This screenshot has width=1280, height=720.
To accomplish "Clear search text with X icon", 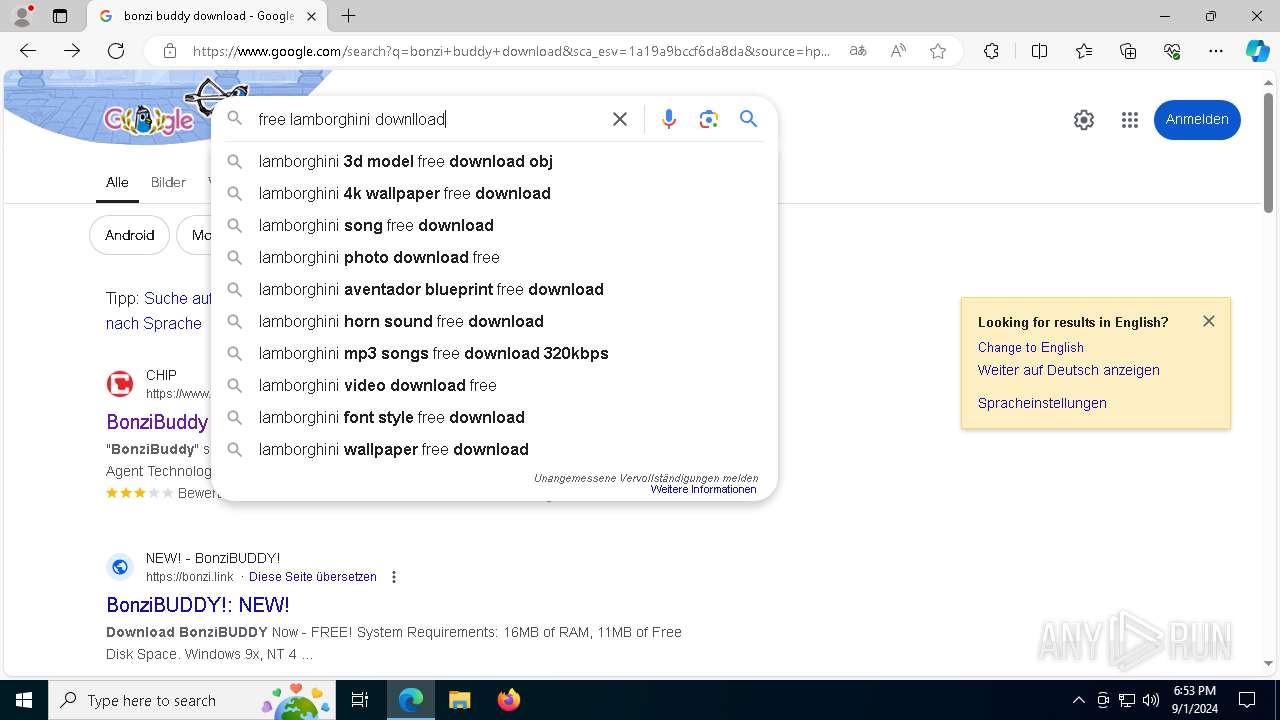I will (x=620, y=119).
